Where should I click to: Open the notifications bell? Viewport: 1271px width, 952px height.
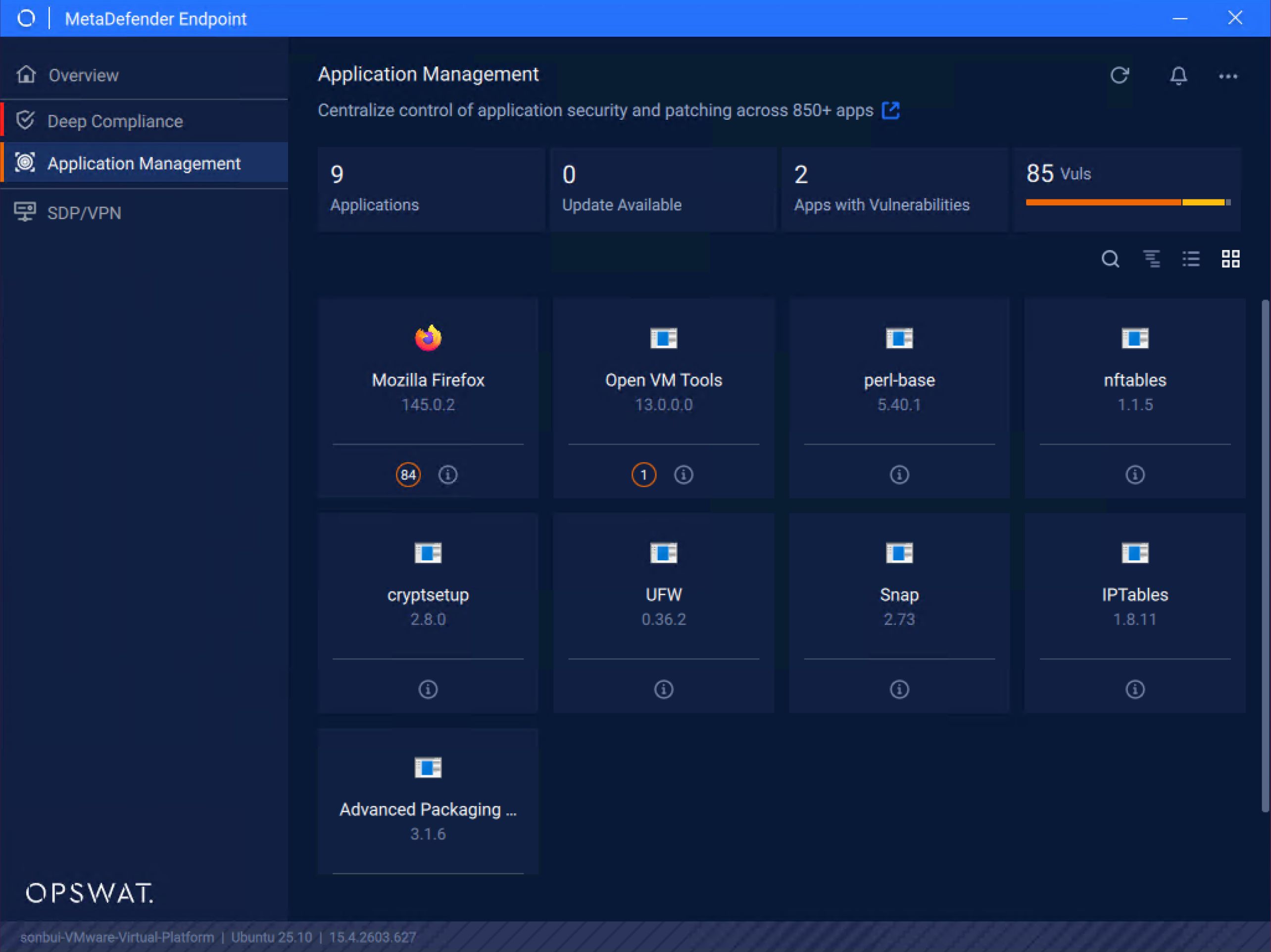(1178, 75)
